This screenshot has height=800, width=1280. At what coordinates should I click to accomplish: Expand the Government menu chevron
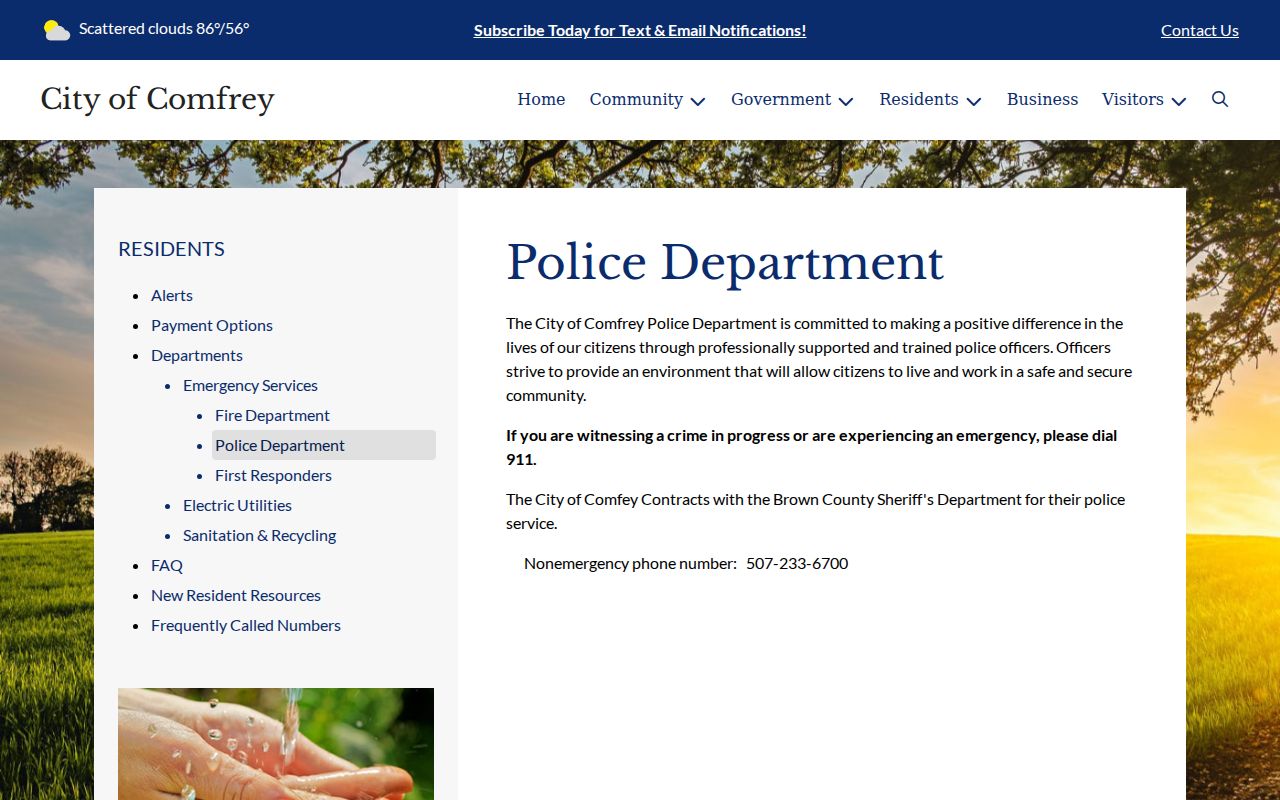[x=846, y=101]
